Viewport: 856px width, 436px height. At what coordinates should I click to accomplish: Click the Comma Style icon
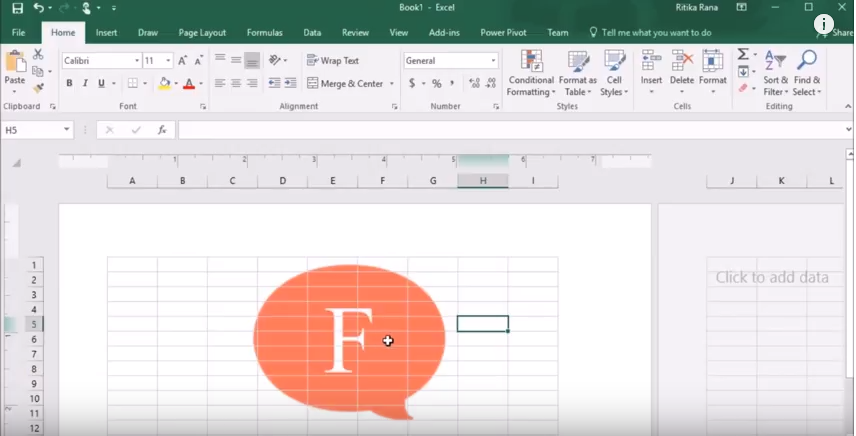click(x=452, y=83)
